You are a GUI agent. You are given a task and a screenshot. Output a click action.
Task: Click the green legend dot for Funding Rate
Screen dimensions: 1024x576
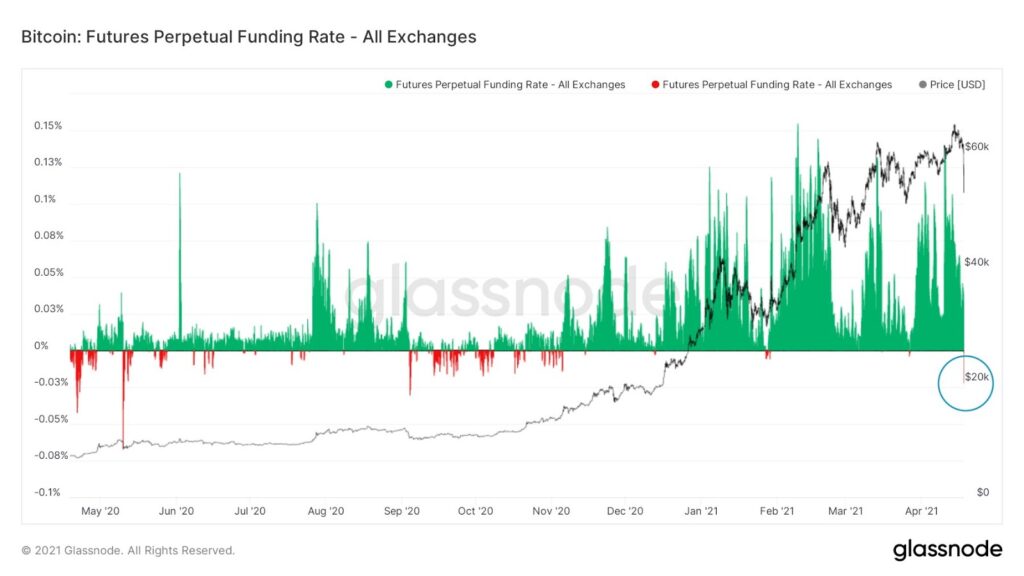tap(388, 85)
